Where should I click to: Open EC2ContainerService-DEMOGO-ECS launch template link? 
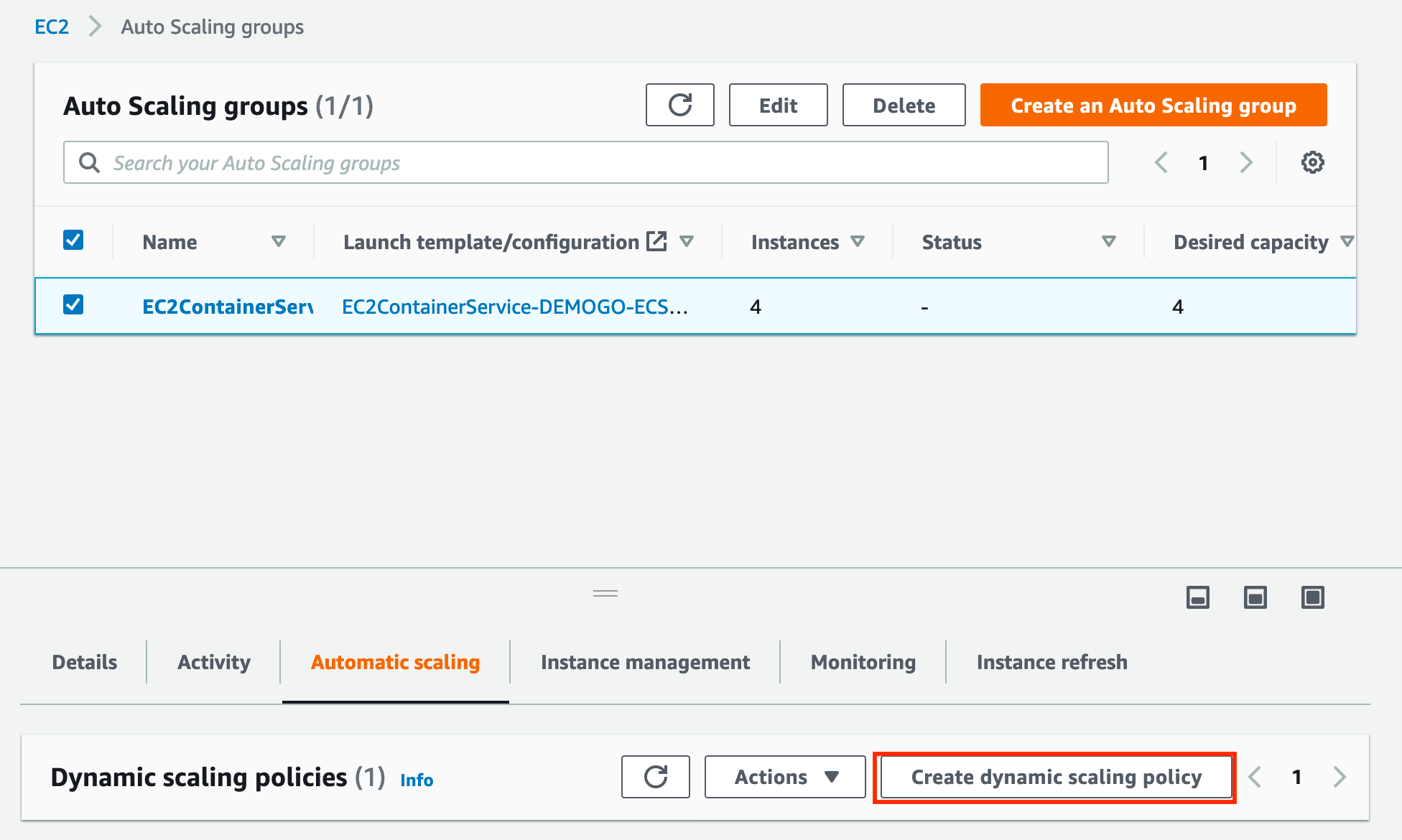[515, 307]
